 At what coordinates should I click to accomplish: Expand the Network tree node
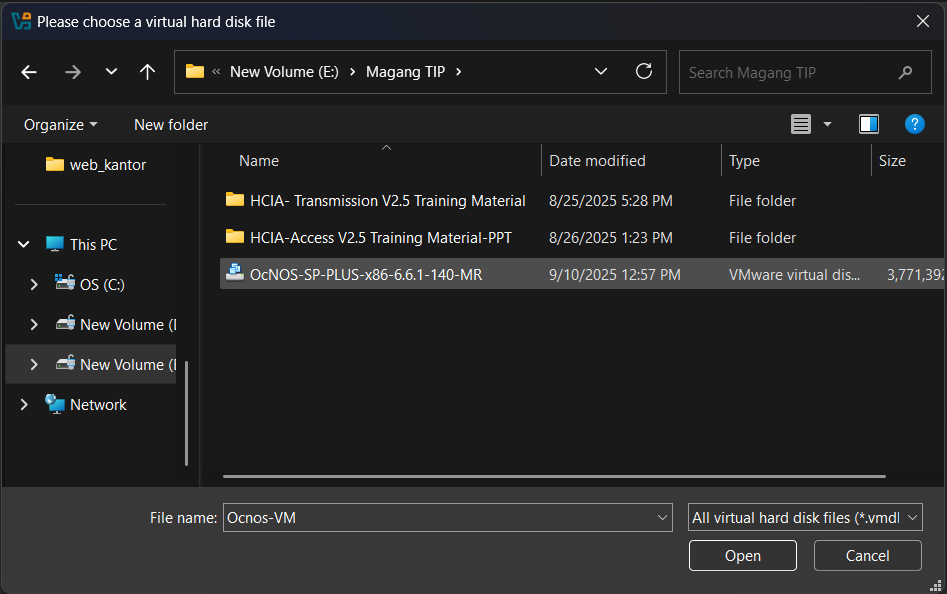(24, 405)
